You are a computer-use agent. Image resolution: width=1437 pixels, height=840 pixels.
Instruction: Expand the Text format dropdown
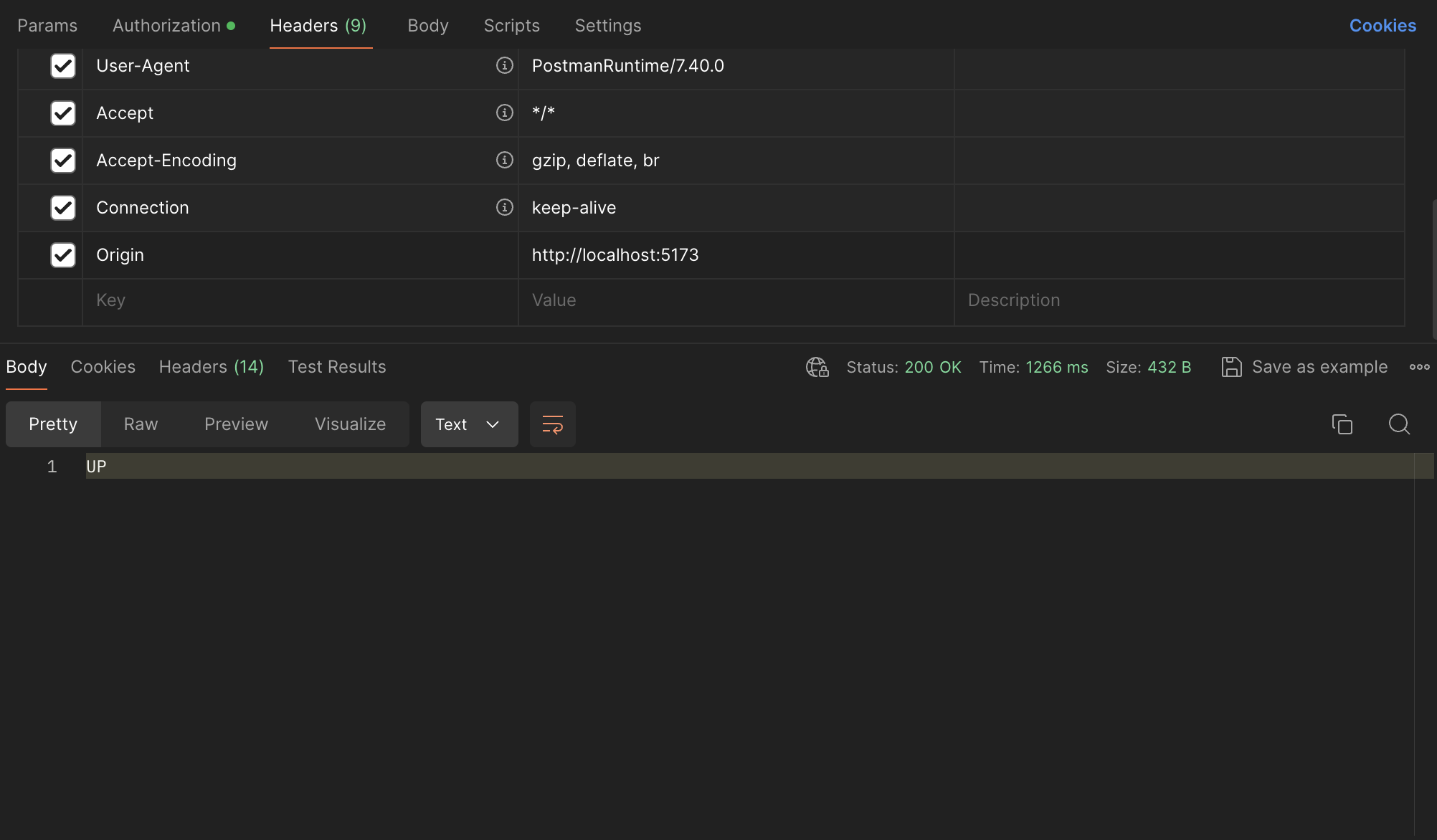(x=469, y=424)
